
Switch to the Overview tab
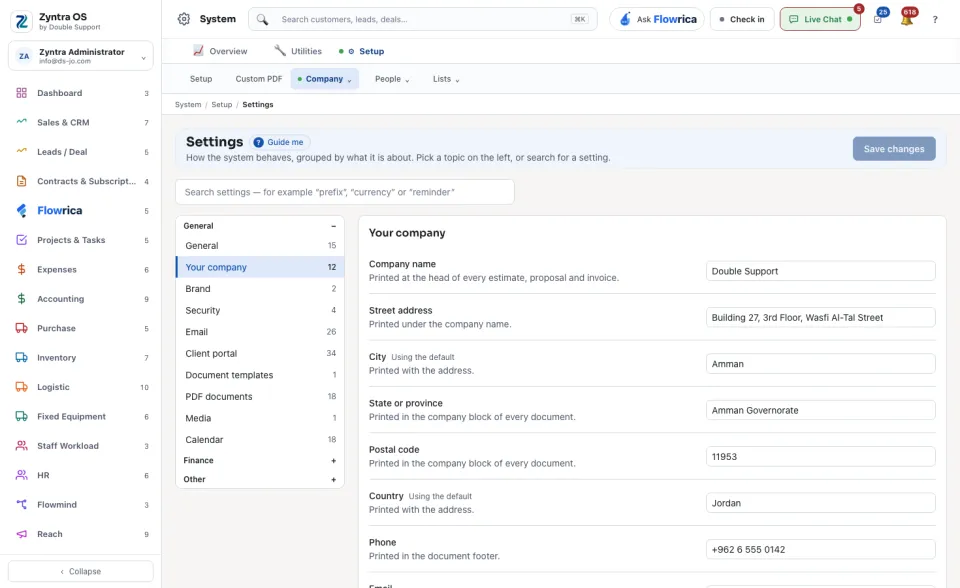click(x=220, y=51)
